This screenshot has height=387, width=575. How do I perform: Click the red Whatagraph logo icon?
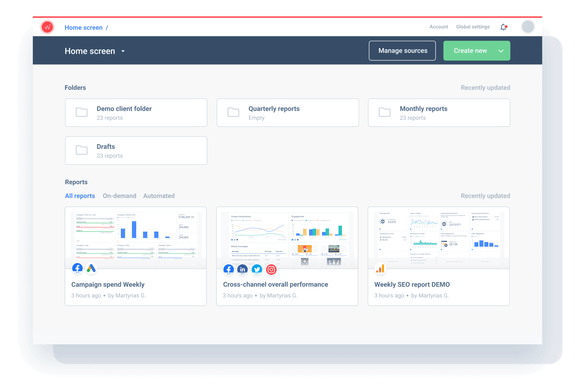pyautogui.click(x=47, y=27)
